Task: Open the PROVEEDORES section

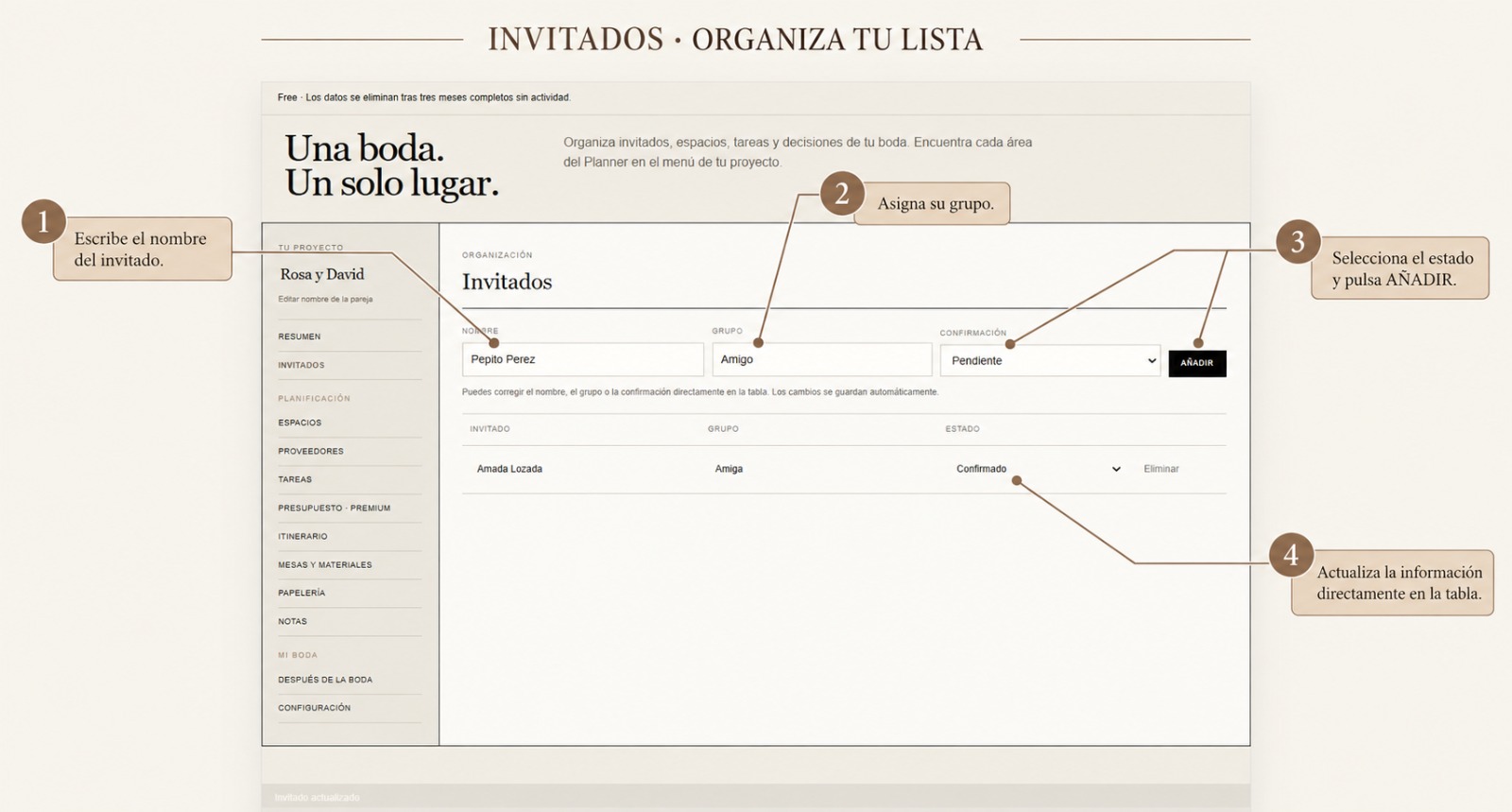Action: click(311, 451)
